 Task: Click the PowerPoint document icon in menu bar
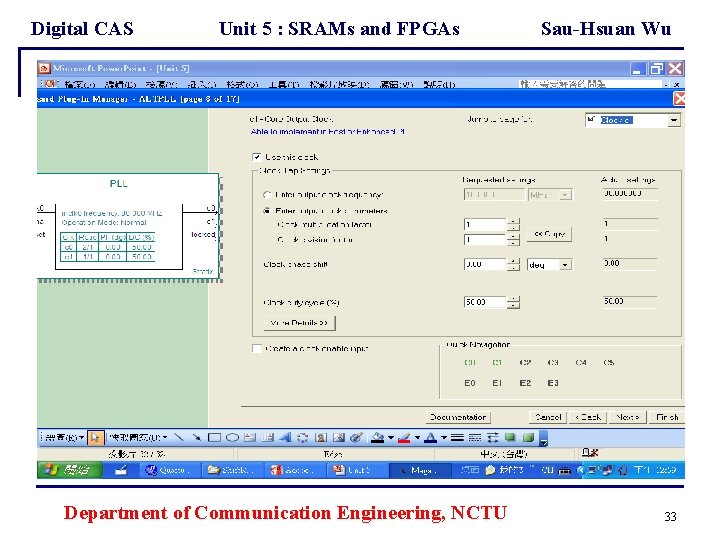pos(50,84)
